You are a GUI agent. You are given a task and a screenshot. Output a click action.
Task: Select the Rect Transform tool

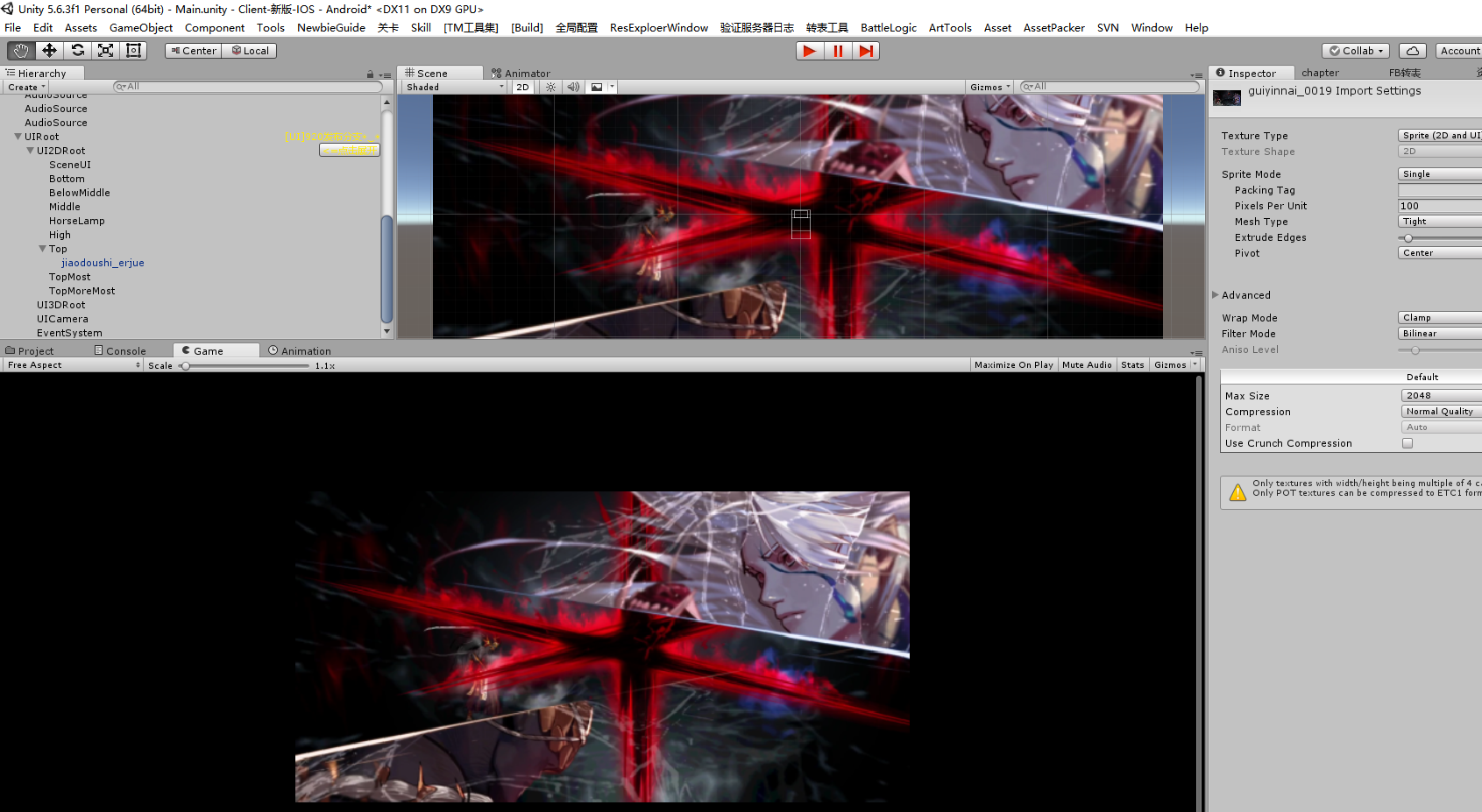click(133, 51)
